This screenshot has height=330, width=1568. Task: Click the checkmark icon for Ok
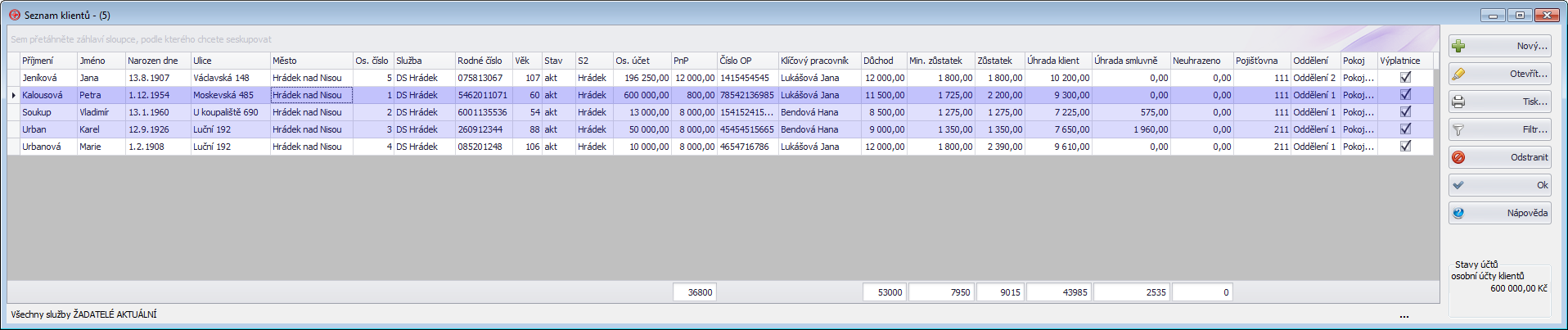[x=1458, y=186]
